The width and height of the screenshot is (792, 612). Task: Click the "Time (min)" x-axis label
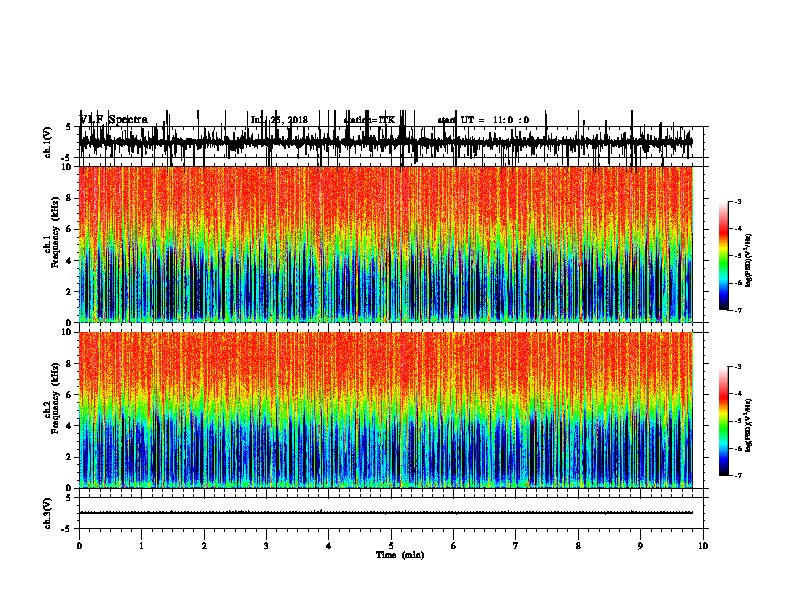point(400,555)
